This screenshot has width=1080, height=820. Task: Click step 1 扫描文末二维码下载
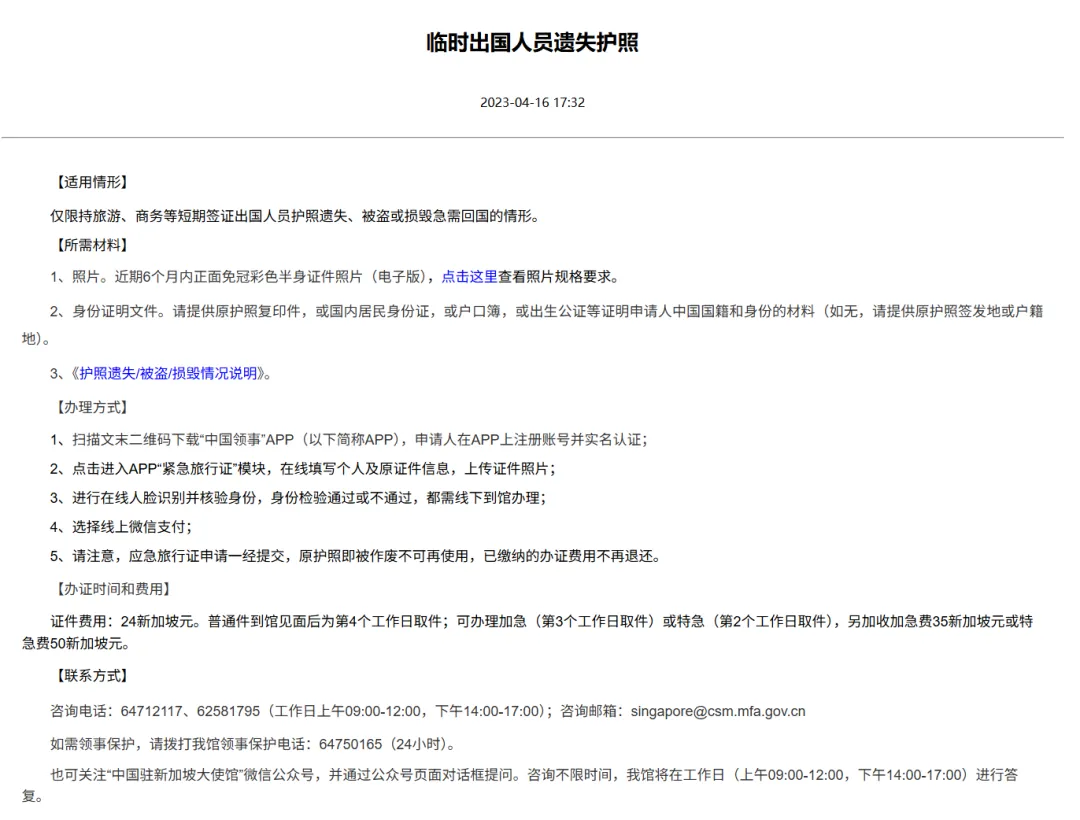pyautogui.click(x=349, y=440)
